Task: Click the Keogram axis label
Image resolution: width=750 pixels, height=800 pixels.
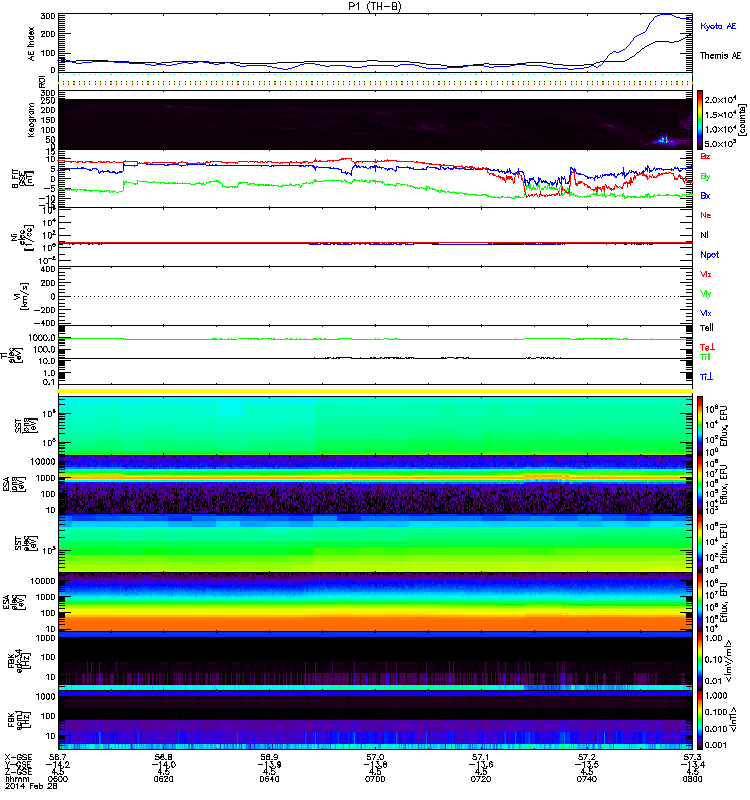Action: tap(31, 120)
